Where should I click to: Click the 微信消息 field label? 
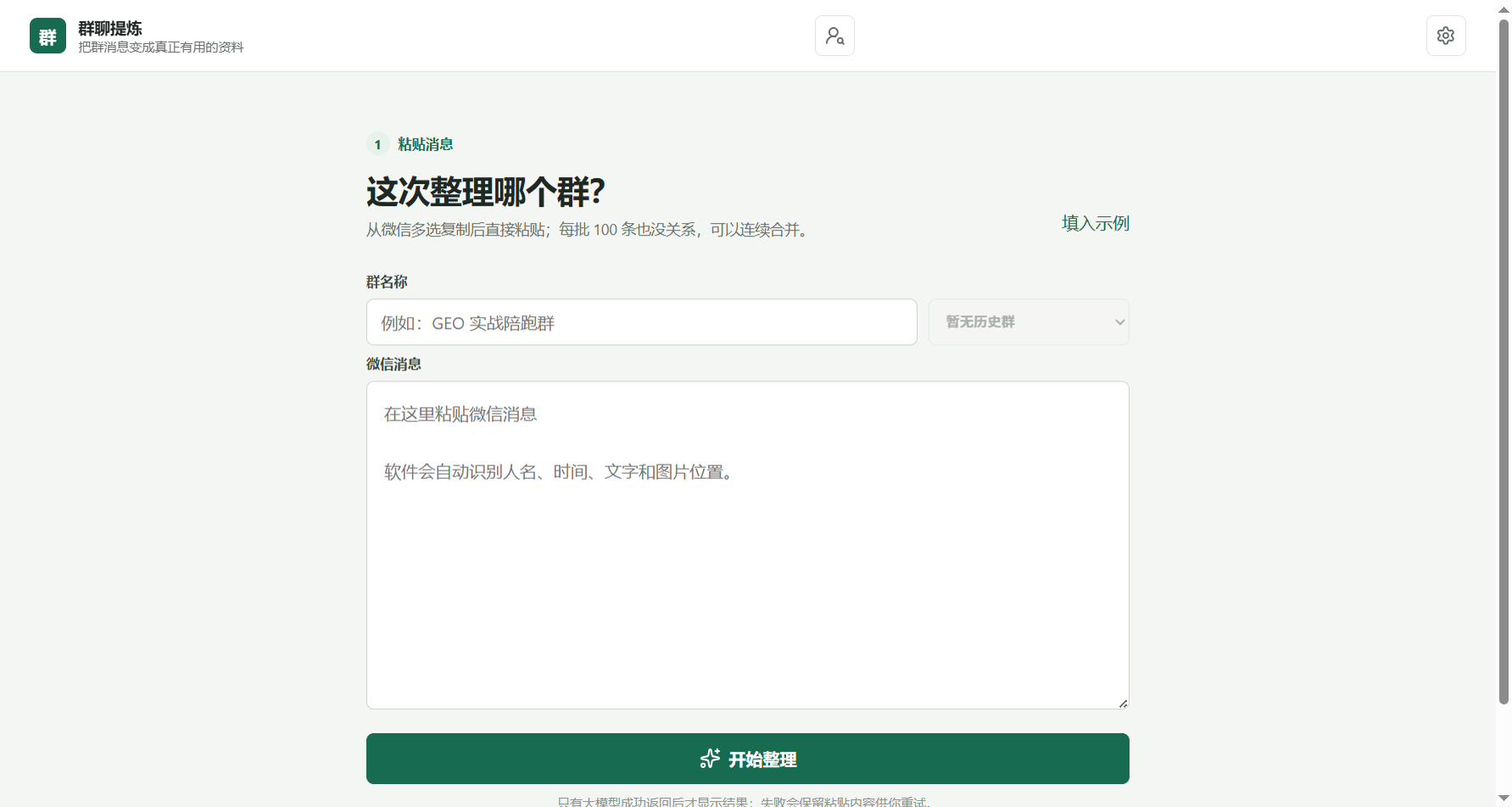pyautogui.click(x=393, y=364)
